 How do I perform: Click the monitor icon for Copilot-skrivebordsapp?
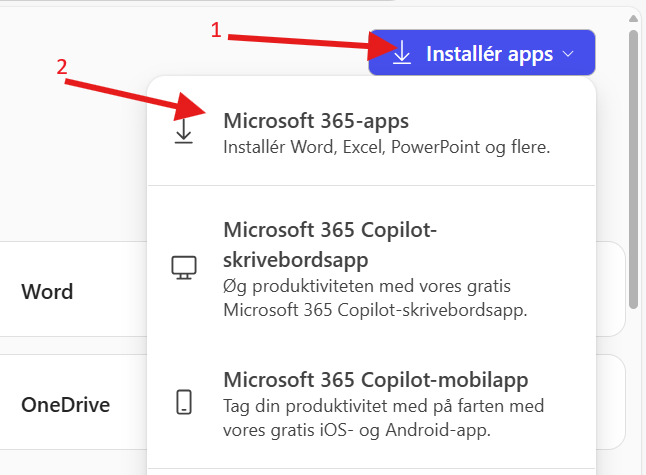click(x=183, y=267)
